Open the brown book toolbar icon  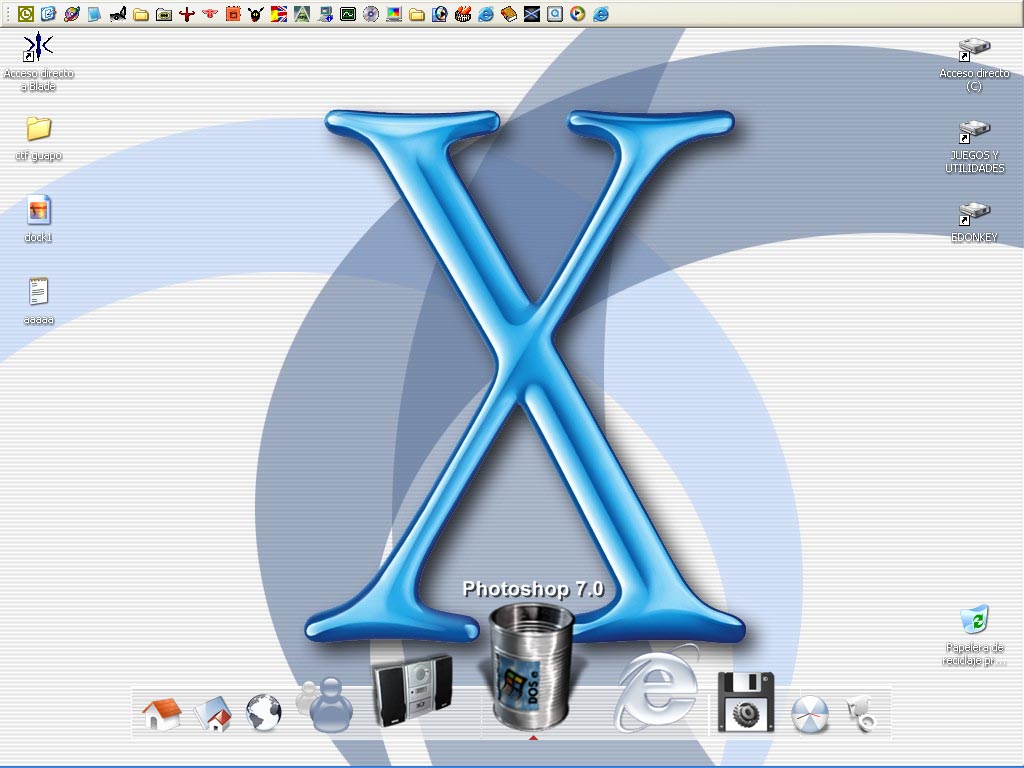point(509,14)
